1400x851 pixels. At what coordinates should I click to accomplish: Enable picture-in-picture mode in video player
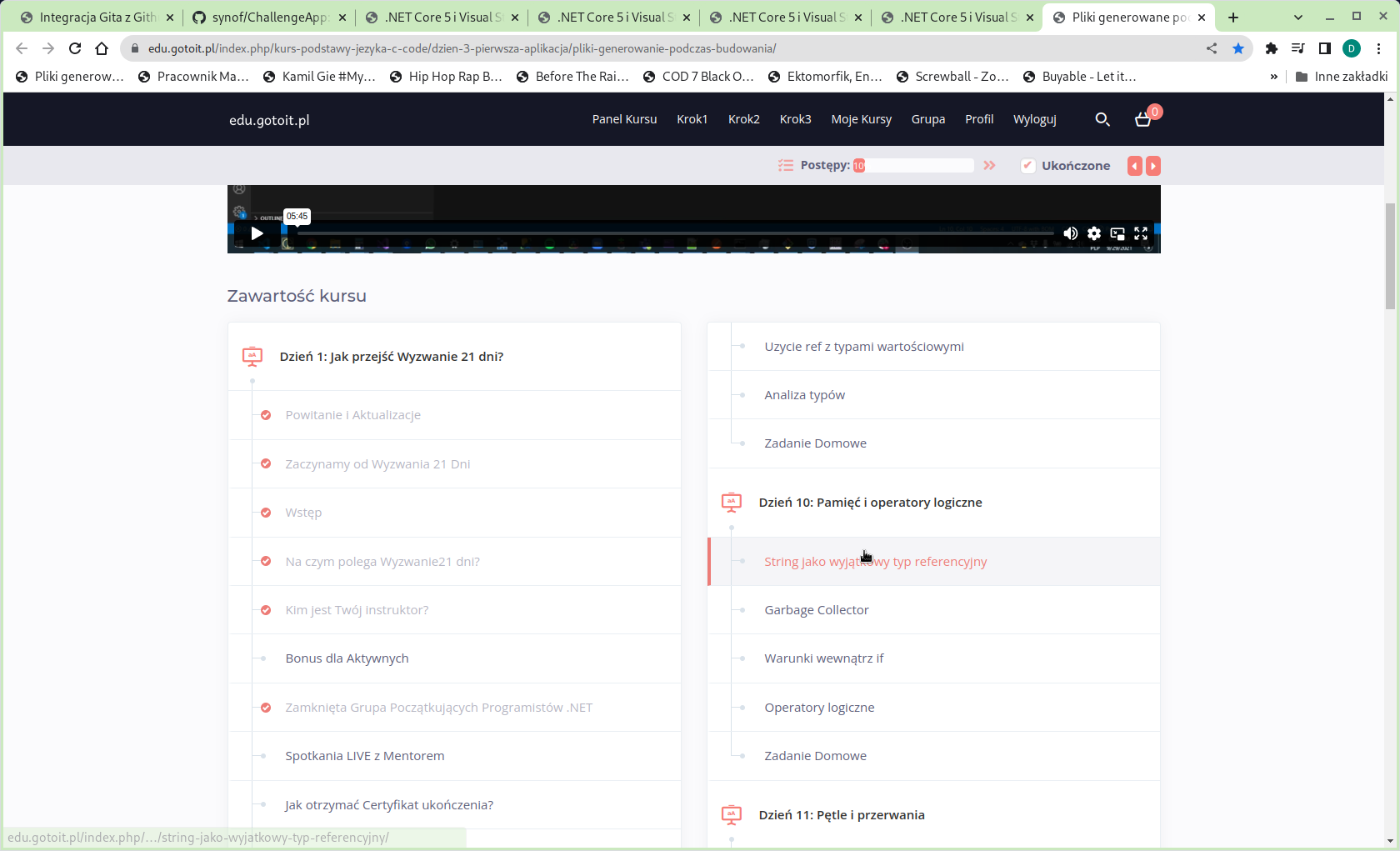[x=1117, y=233]
